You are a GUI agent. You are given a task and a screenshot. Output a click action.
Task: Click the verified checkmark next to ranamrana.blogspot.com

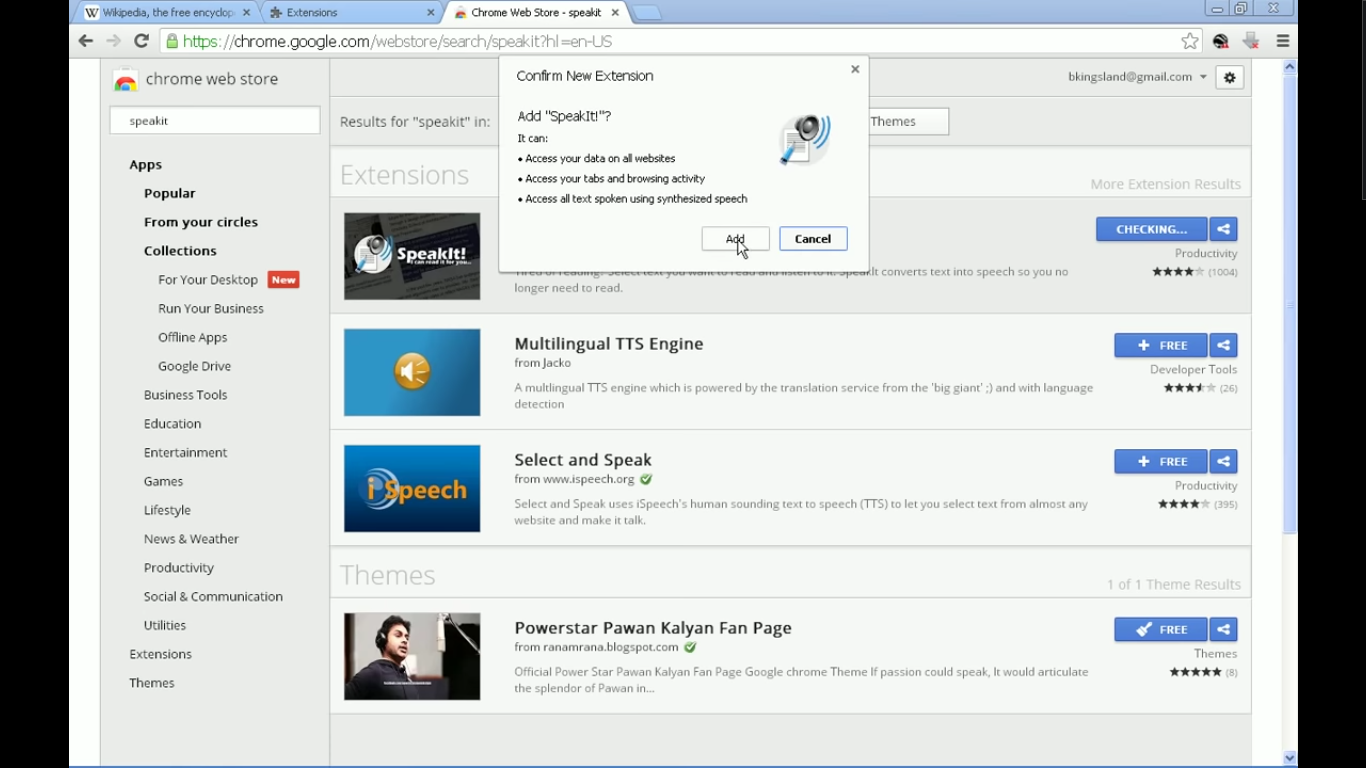tap(690, 648)
